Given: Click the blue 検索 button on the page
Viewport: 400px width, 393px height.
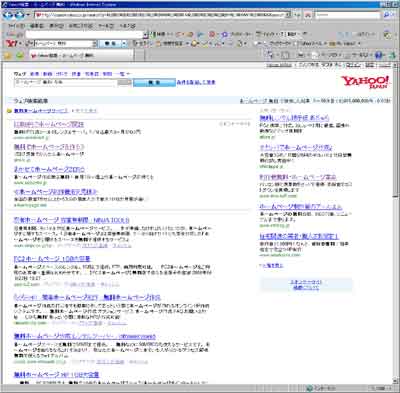Looking at the screenshot, I should (154, 82).
